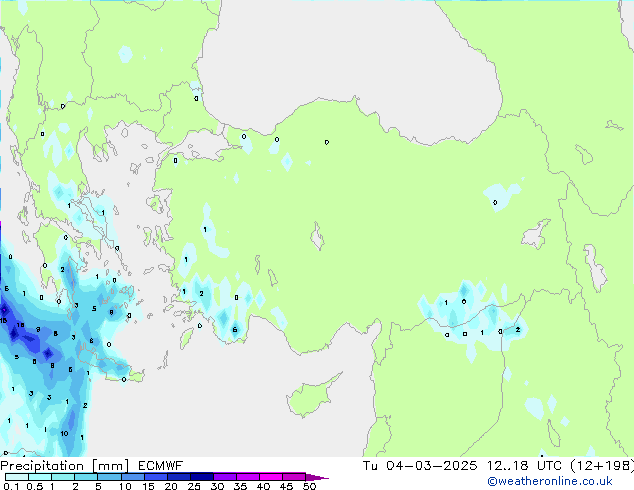Viewport: 634px width, 490px height.
Task: Click the legend tick label "40"
Action: (x=263, y=486)
